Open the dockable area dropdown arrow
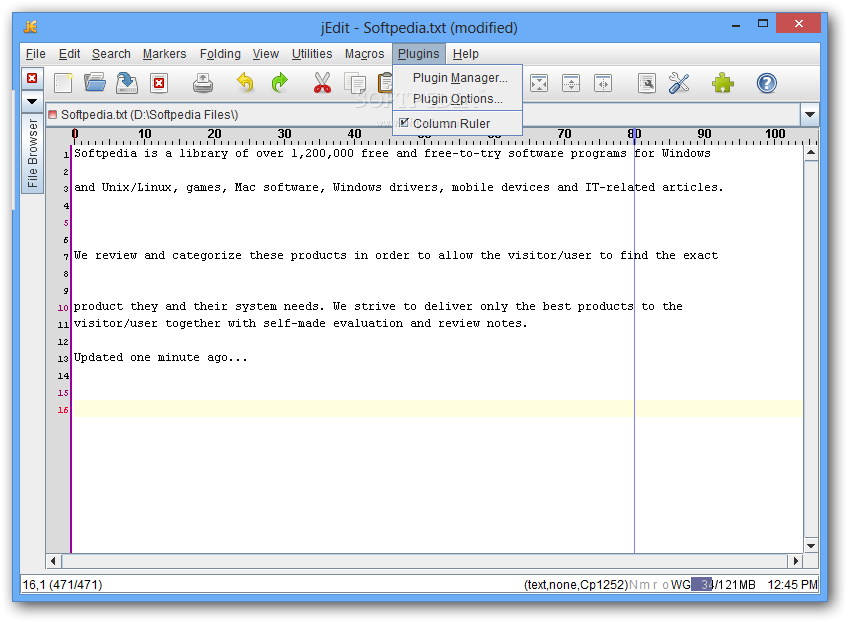848x622 pixels. (x=32, y=101)
